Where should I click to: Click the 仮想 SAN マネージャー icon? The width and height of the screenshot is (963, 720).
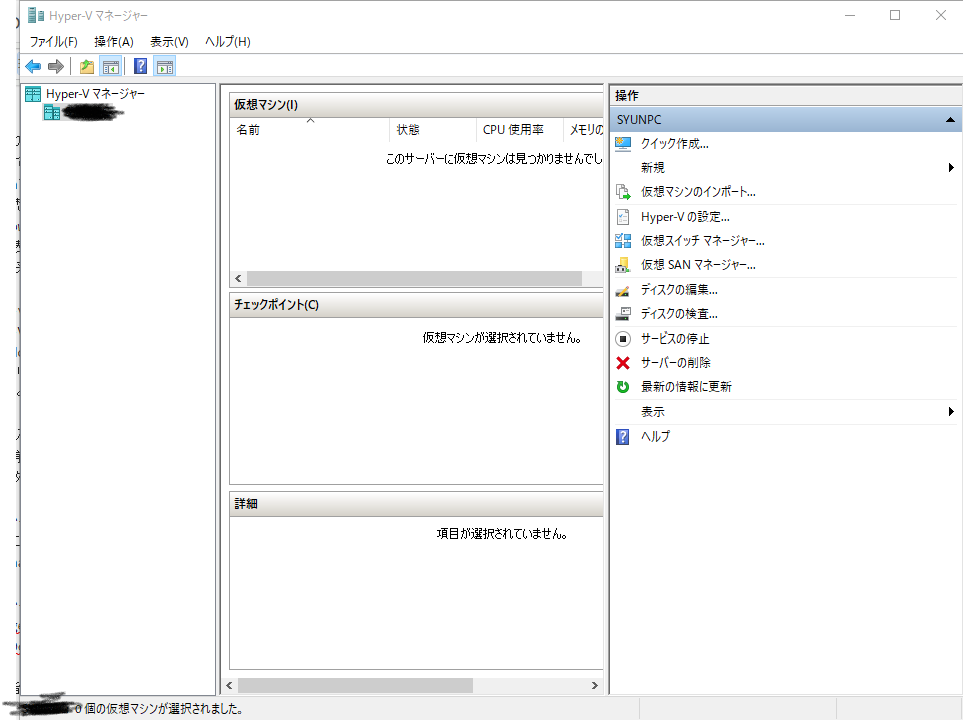point(623,265)
